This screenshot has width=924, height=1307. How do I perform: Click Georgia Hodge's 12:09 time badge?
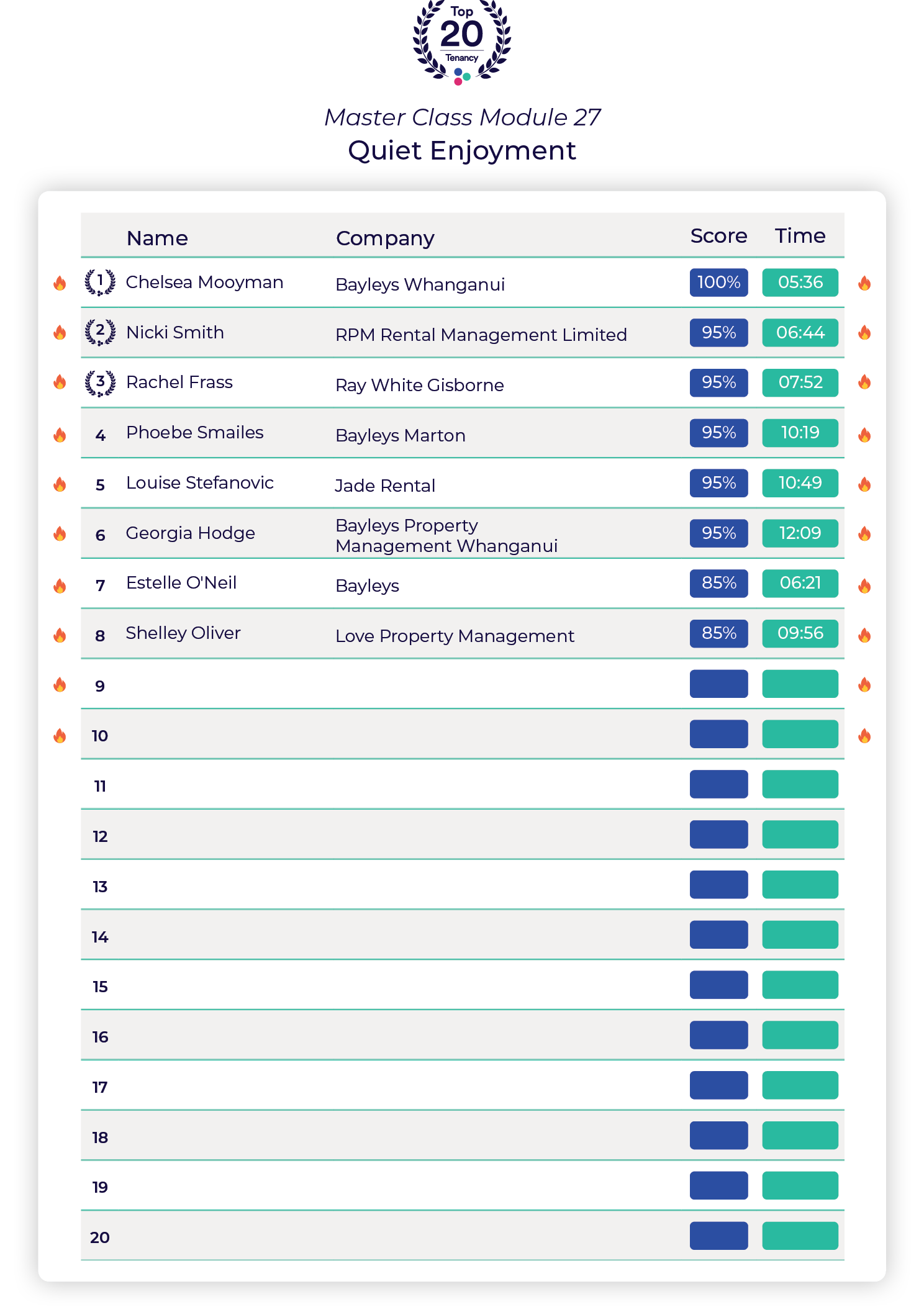pyautogui.click(x=800, y=533)
